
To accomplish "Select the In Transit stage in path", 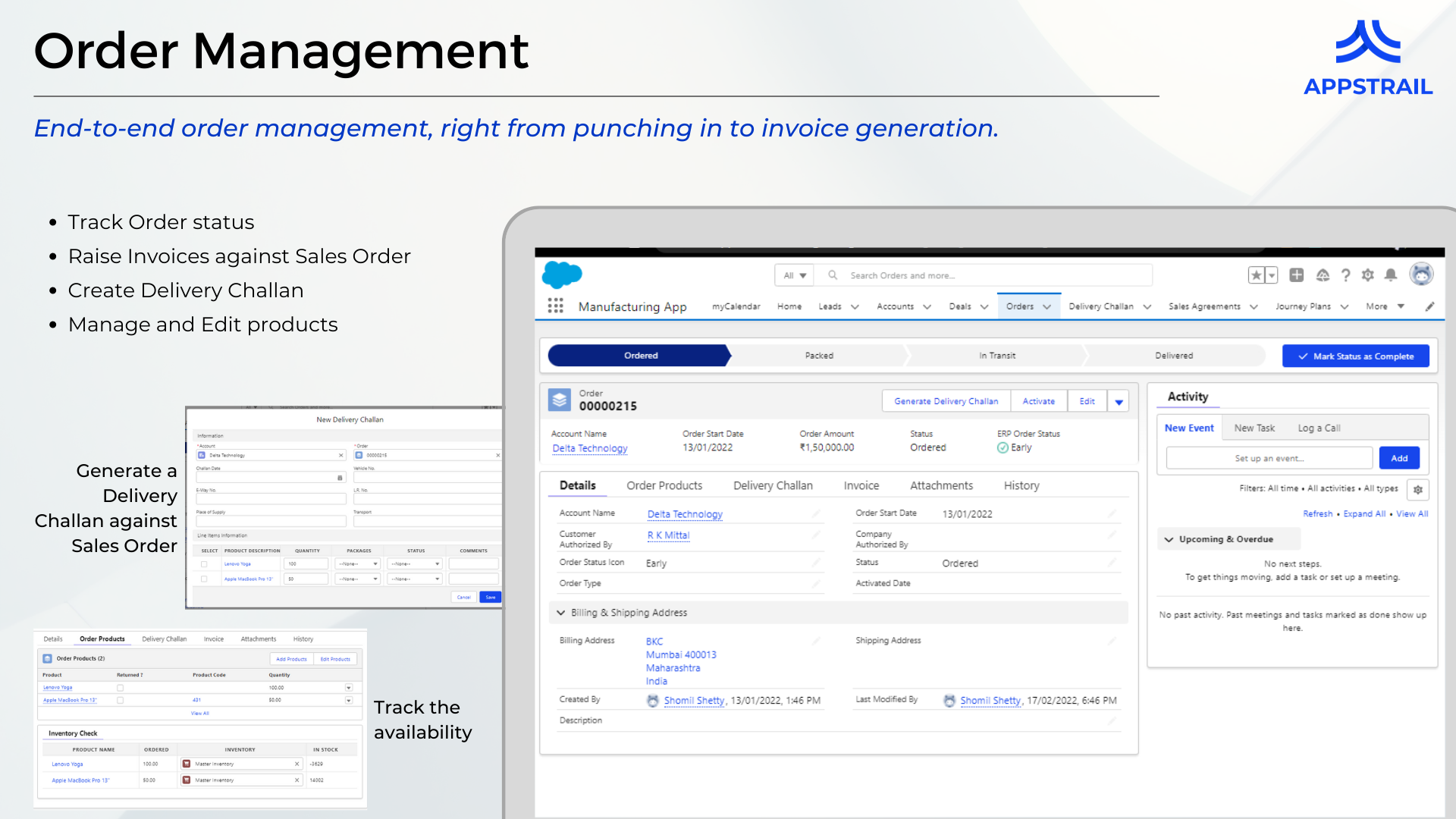I will tap(997, 356).
